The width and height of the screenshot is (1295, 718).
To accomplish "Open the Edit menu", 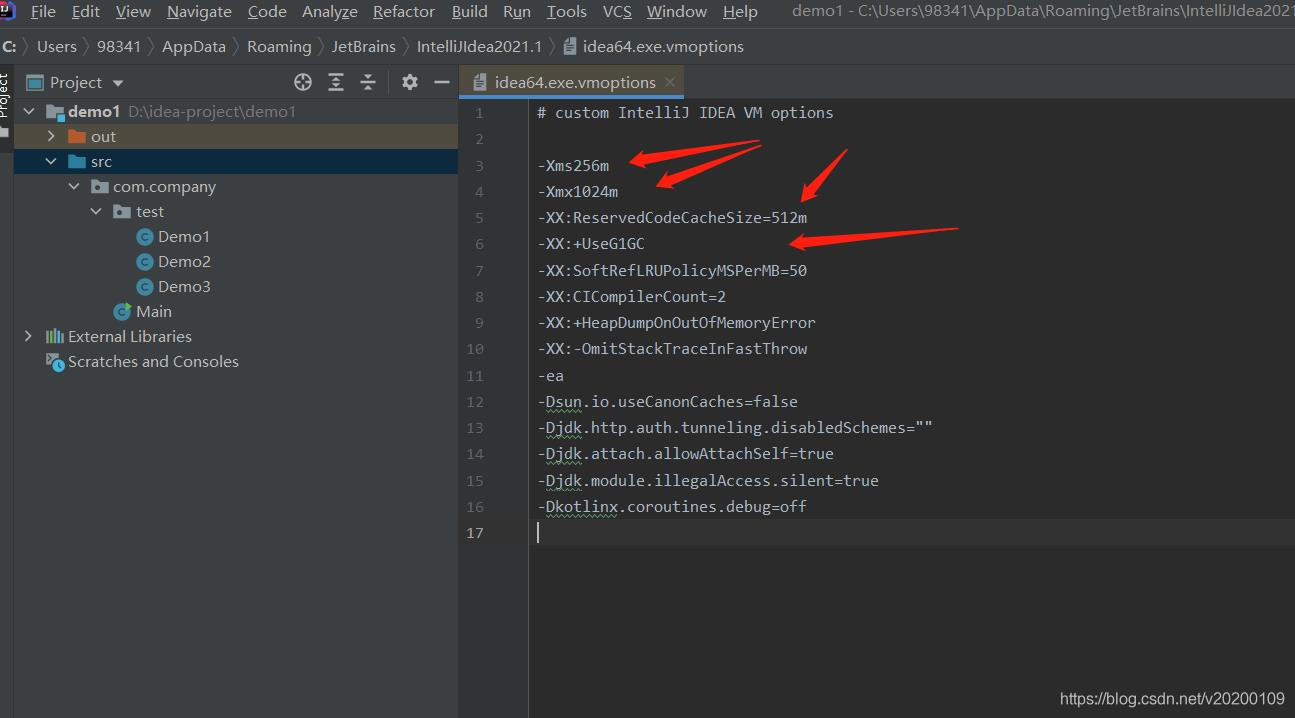I will click(86, 12).
